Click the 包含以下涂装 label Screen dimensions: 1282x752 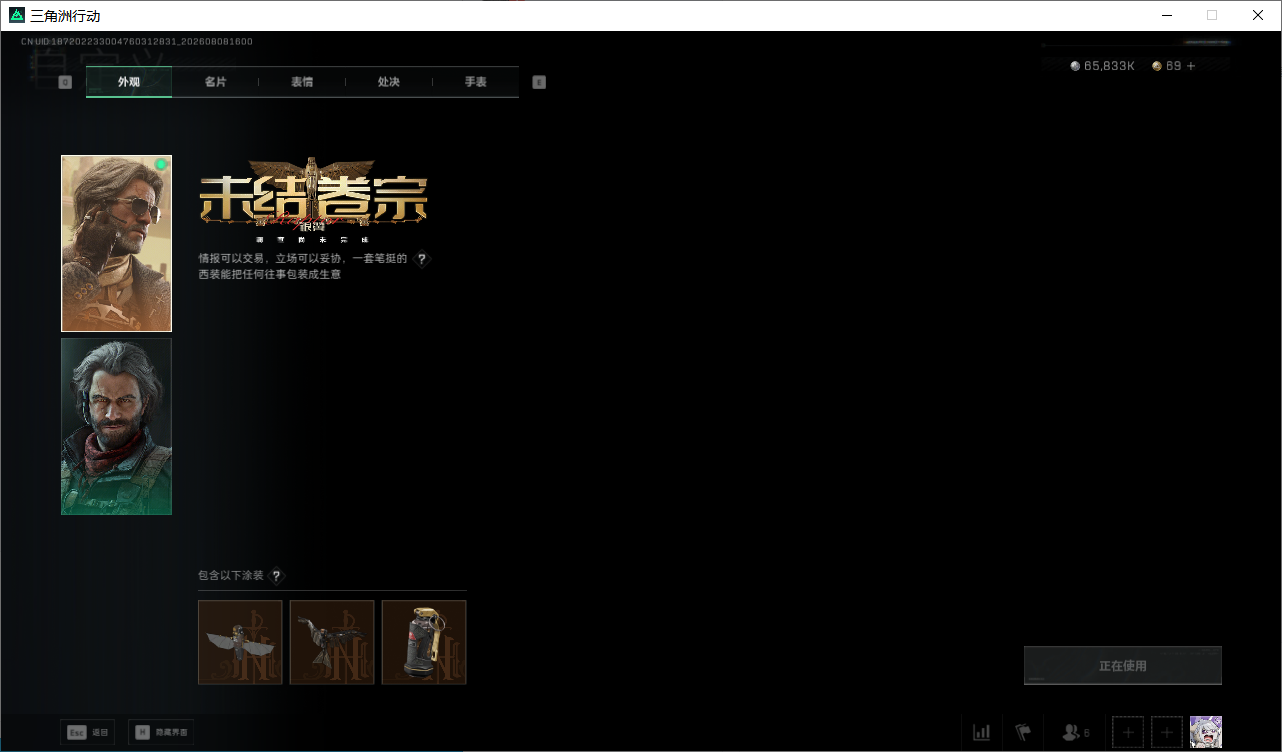pos(231,576)
